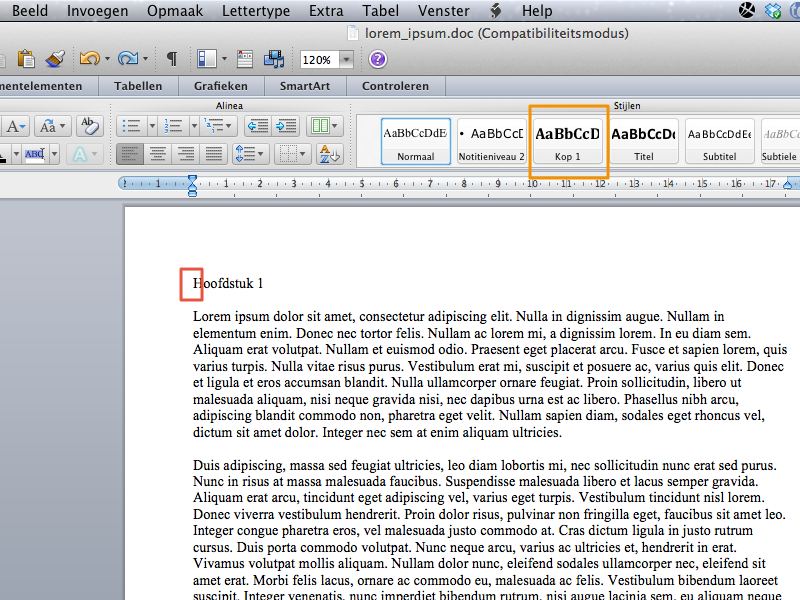Click the grow font A button
Screen dimensions: 800x600
(15, 126)
